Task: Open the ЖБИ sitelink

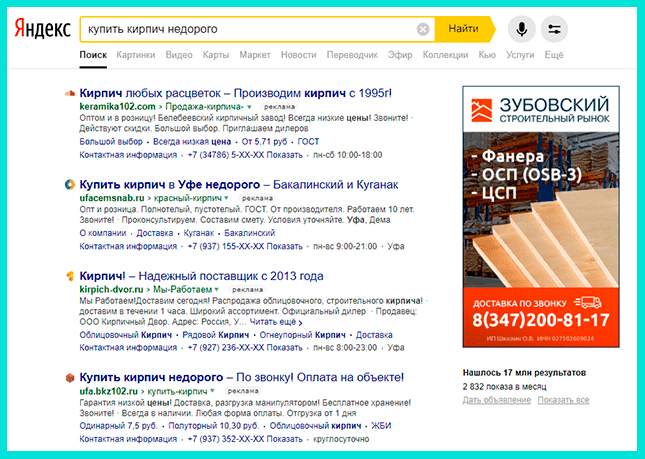Action: click(x=381, y=426)
